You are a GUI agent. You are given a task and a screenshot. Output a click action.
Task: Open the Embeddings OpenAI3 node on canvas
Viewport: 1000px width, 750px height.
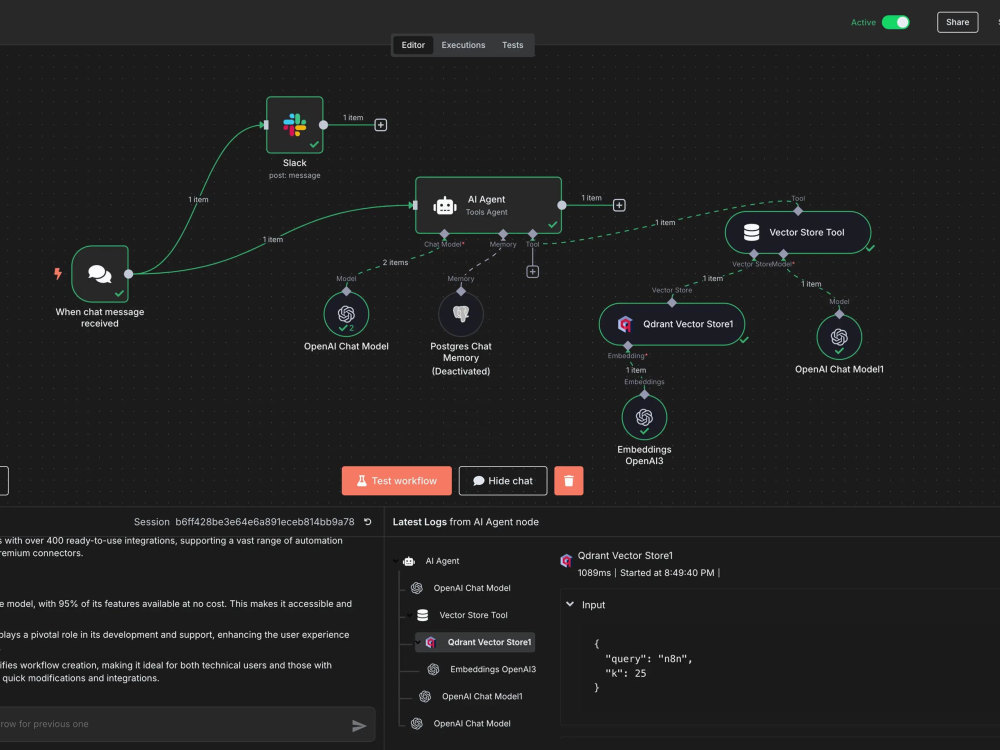tap(644, 417)
